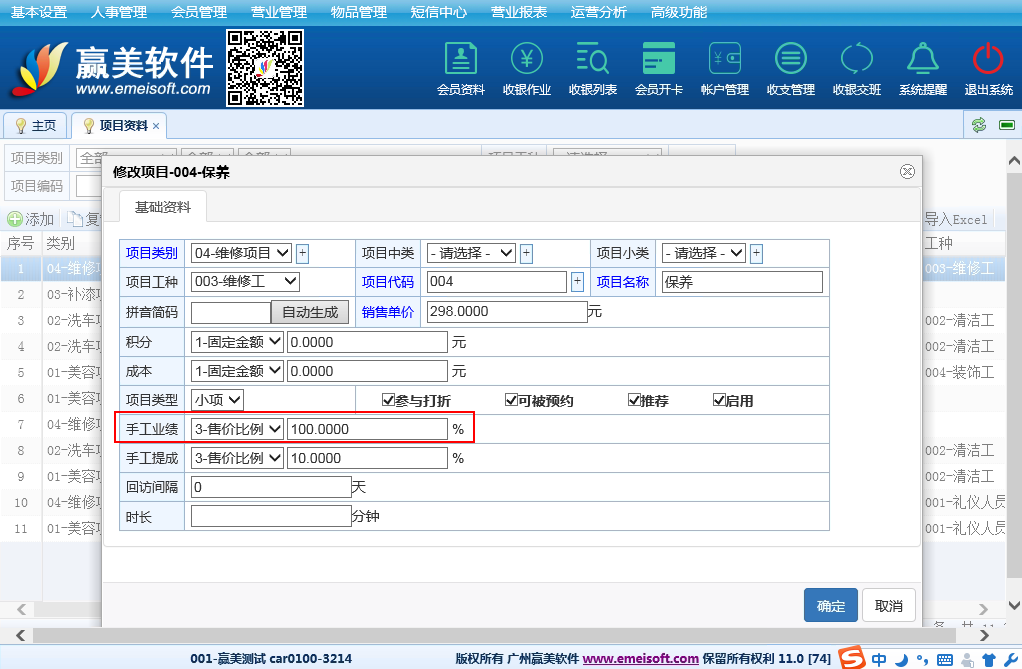Open the 项目类型 小项 dropdown
Screen dimensions: 1022x669
[x=217, y=400]
